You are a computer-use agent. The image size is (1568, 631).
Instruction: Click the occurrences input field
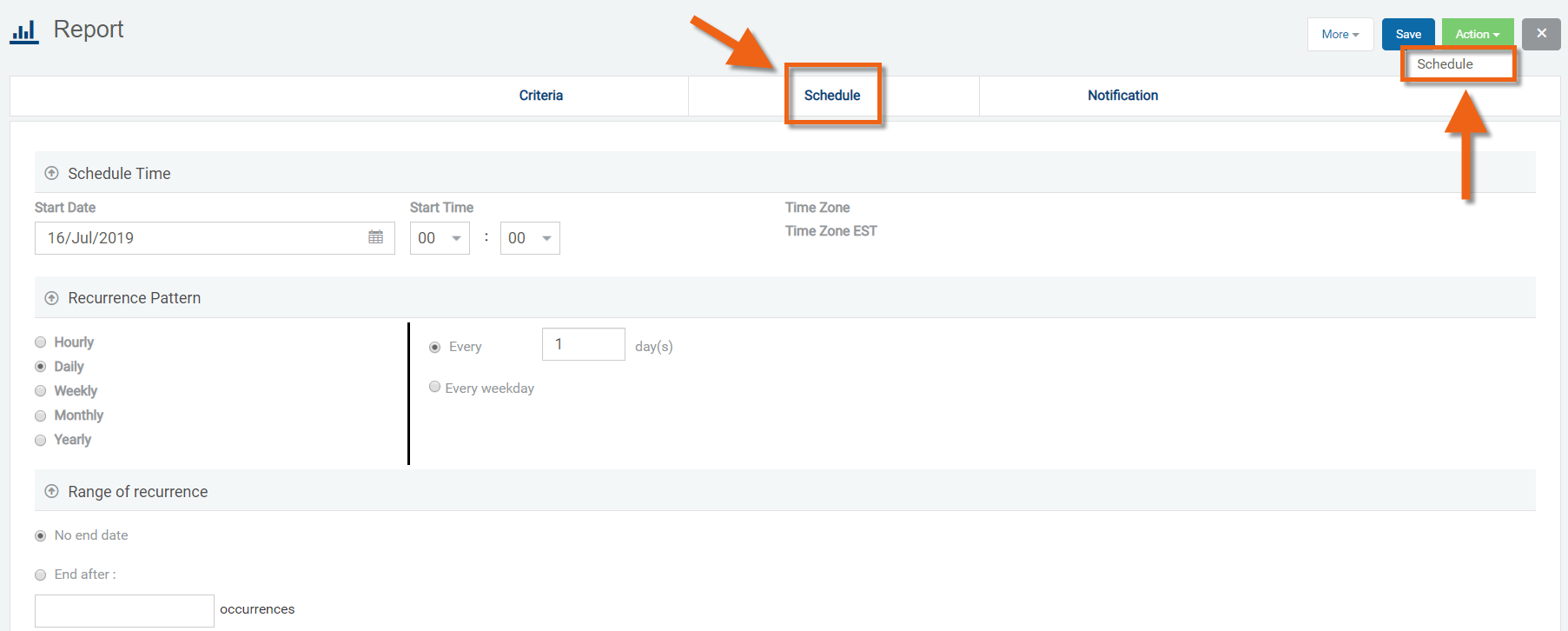[x=124, y=610]
